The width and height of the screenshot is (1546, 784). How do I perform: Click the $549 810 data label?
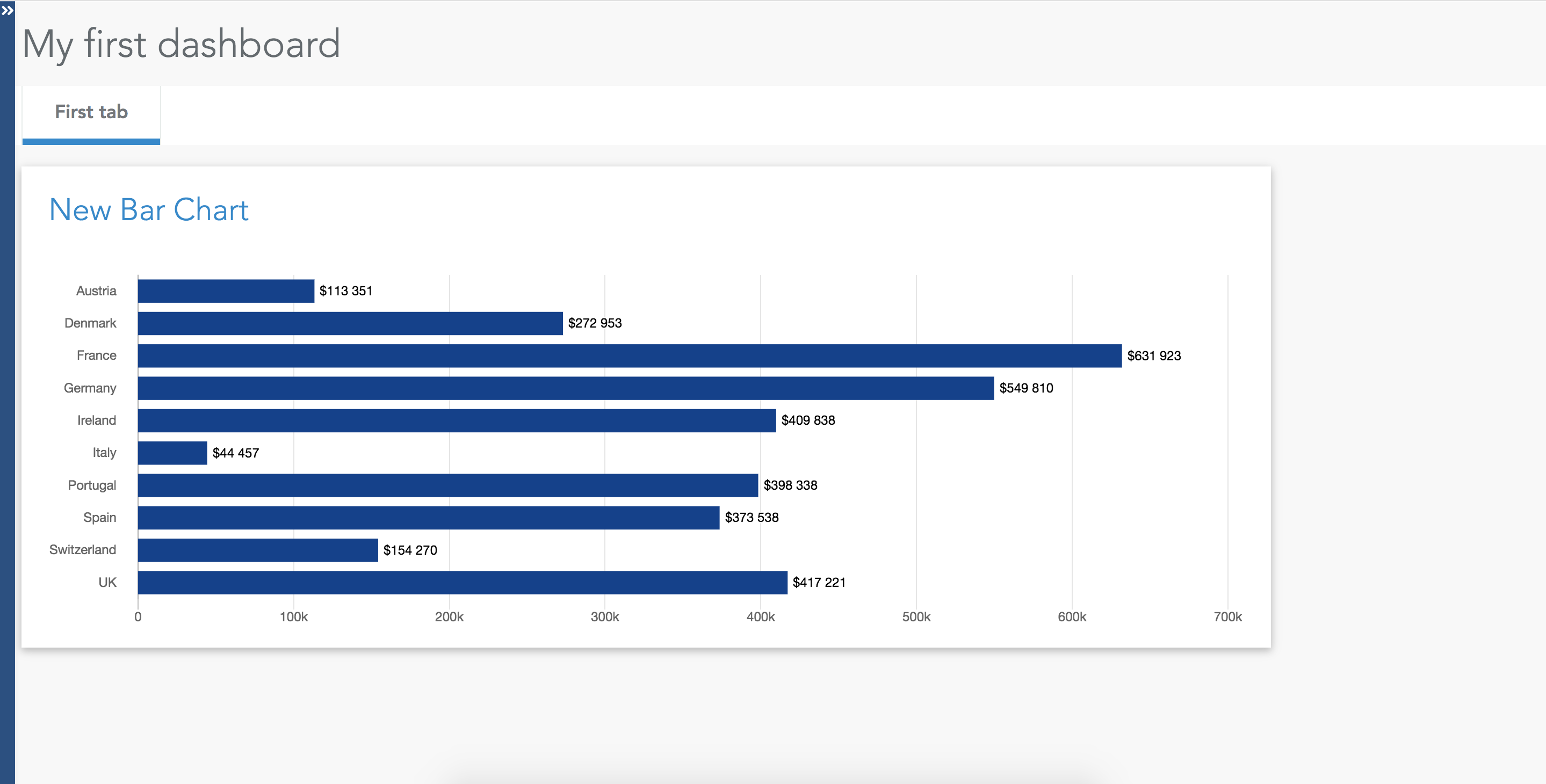point(1026,388)
